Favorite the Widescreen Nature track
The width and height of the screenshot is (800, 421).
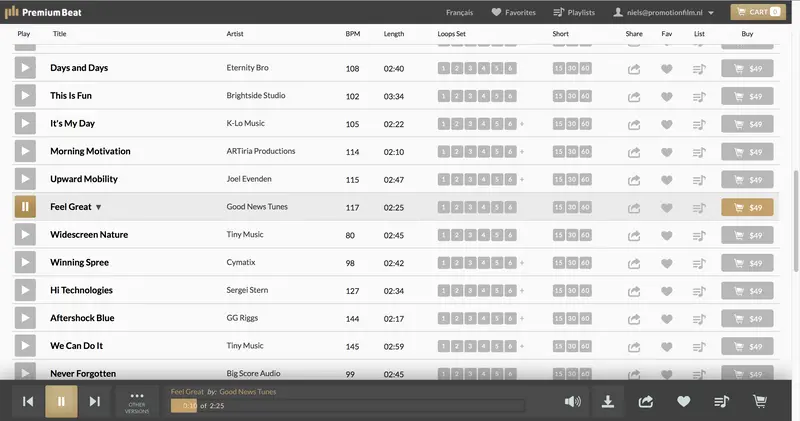pos(666,236)
